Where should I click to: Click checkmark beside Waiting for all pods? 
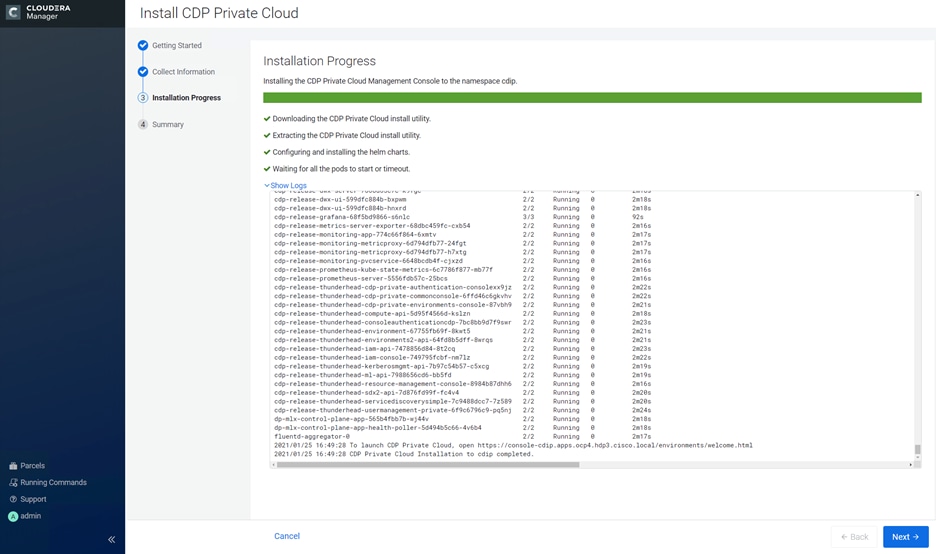[267, 169]
